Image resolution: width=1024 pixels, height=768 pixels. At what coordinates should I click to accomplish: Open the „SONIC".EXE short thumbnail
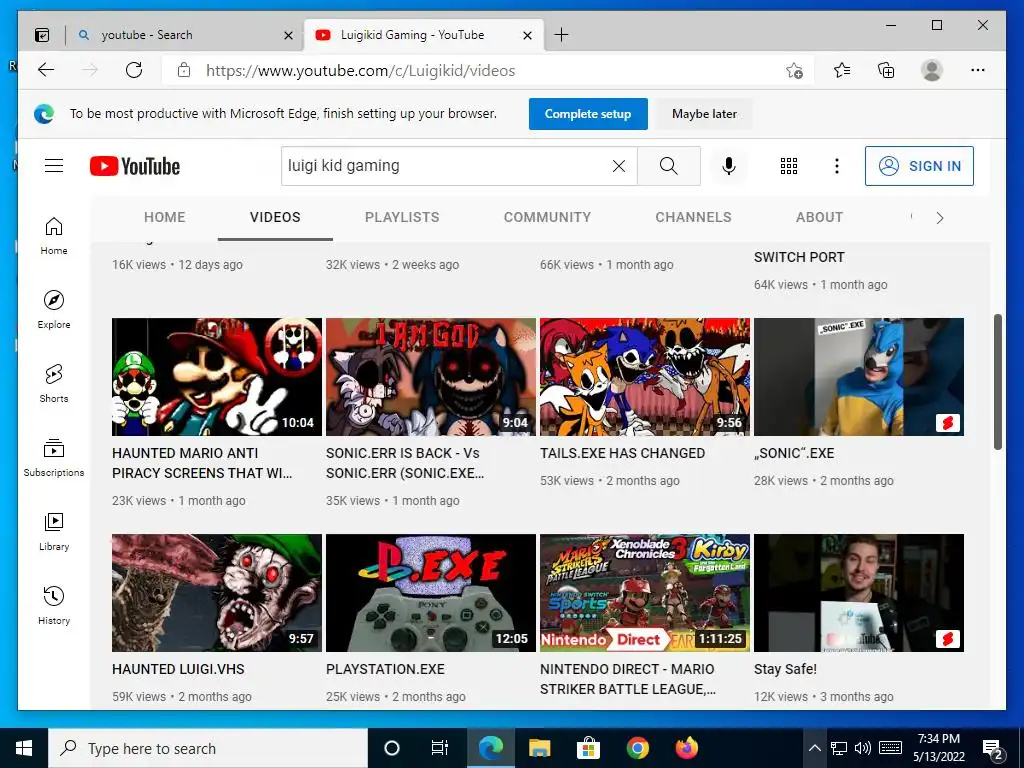tap(859, 377)
